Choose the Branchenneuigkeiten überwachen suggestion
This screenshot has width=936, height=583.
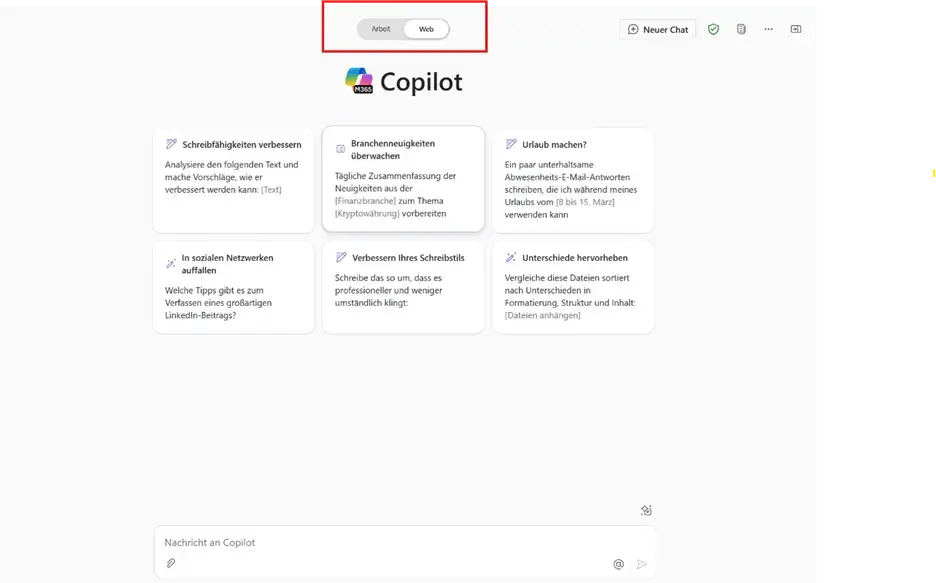pyautogui.click(x=403, y=179)
